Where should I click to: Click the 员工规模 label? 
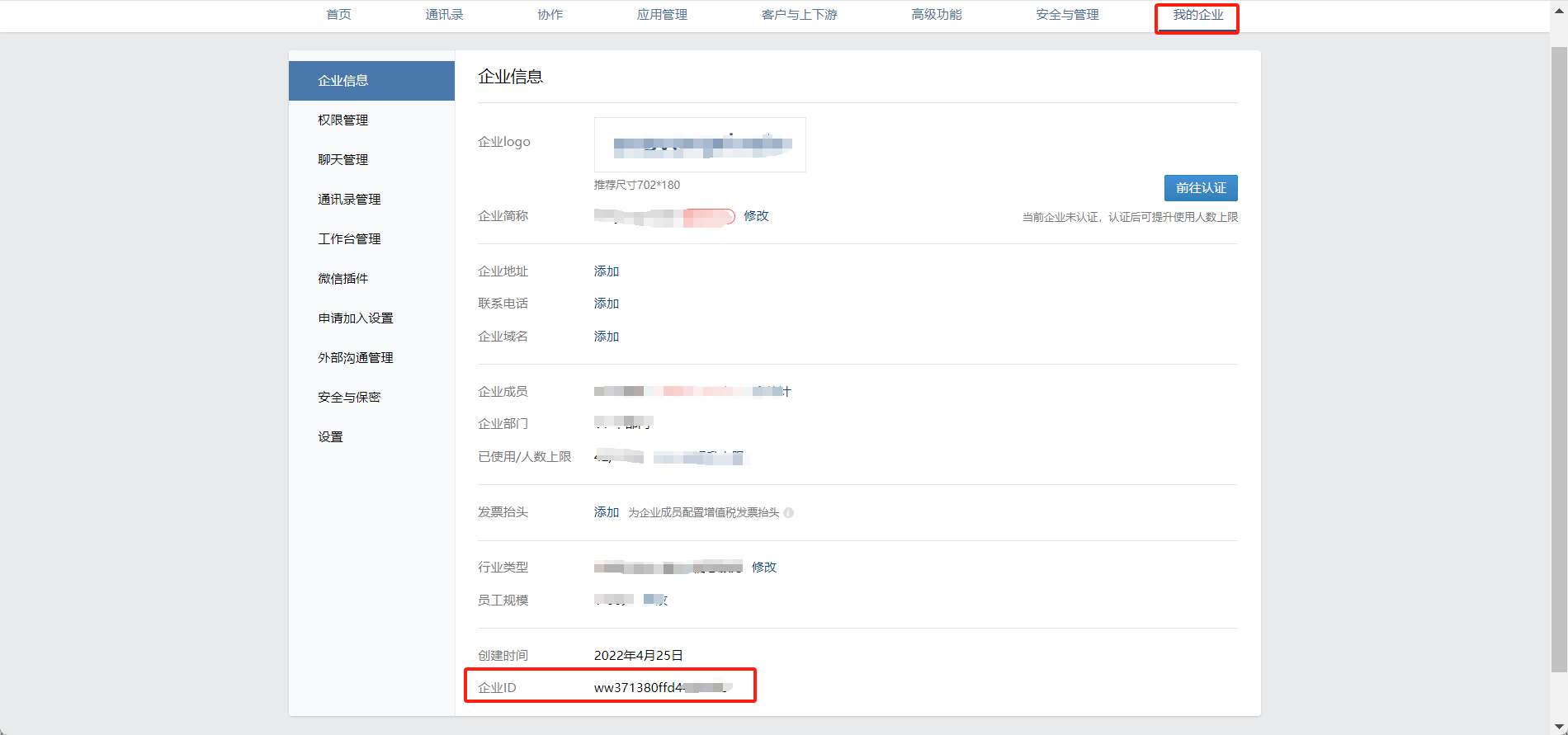503,601
